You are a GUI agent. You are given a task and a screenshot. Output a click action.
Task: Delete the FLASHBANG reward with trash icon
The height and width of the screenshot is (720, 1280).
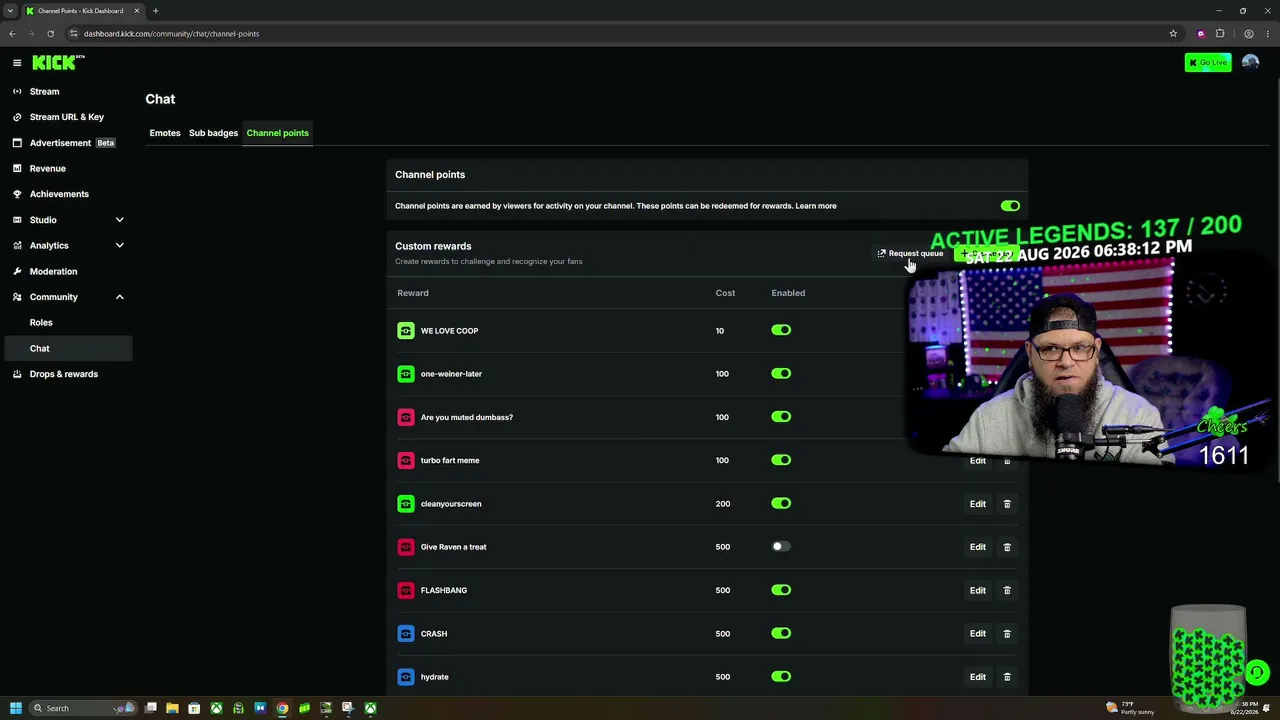coord(1007,590)
